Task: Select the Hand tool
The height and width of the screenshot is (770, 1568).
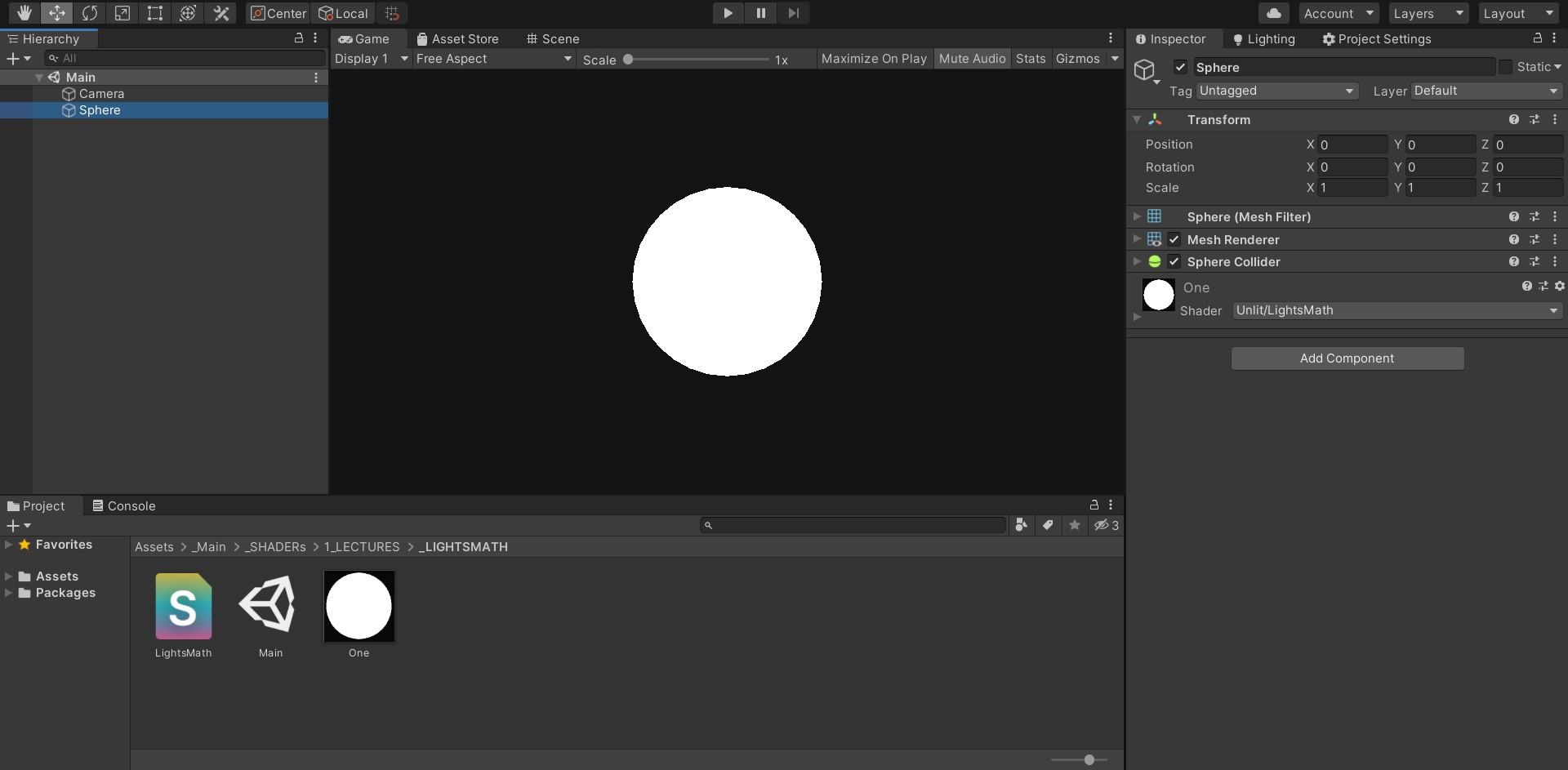Action: (x=24, y=13)
